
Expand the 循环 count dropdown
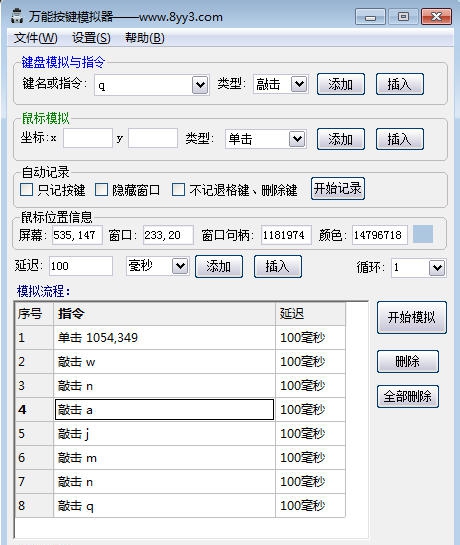click(437, 268)
